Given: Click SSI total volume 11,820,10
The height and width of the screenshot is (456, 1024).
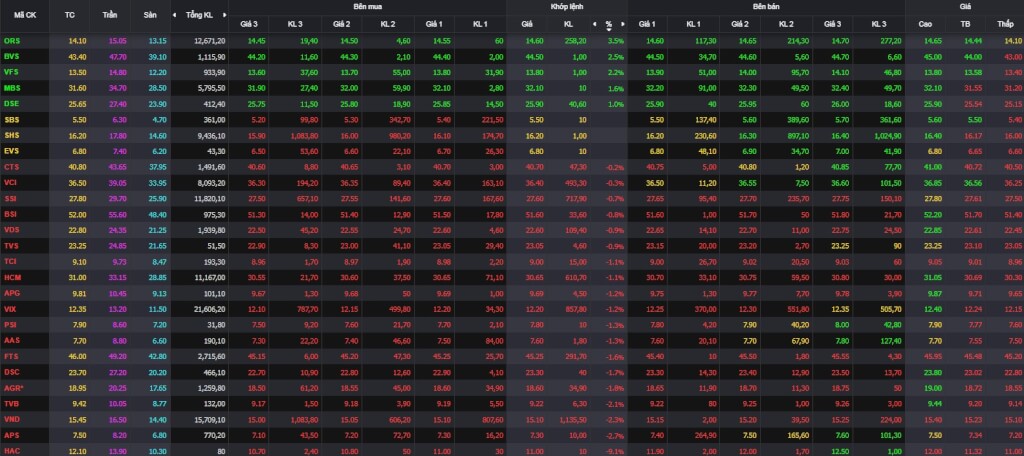Looking at the screenshot, I should tap(210, 198).
